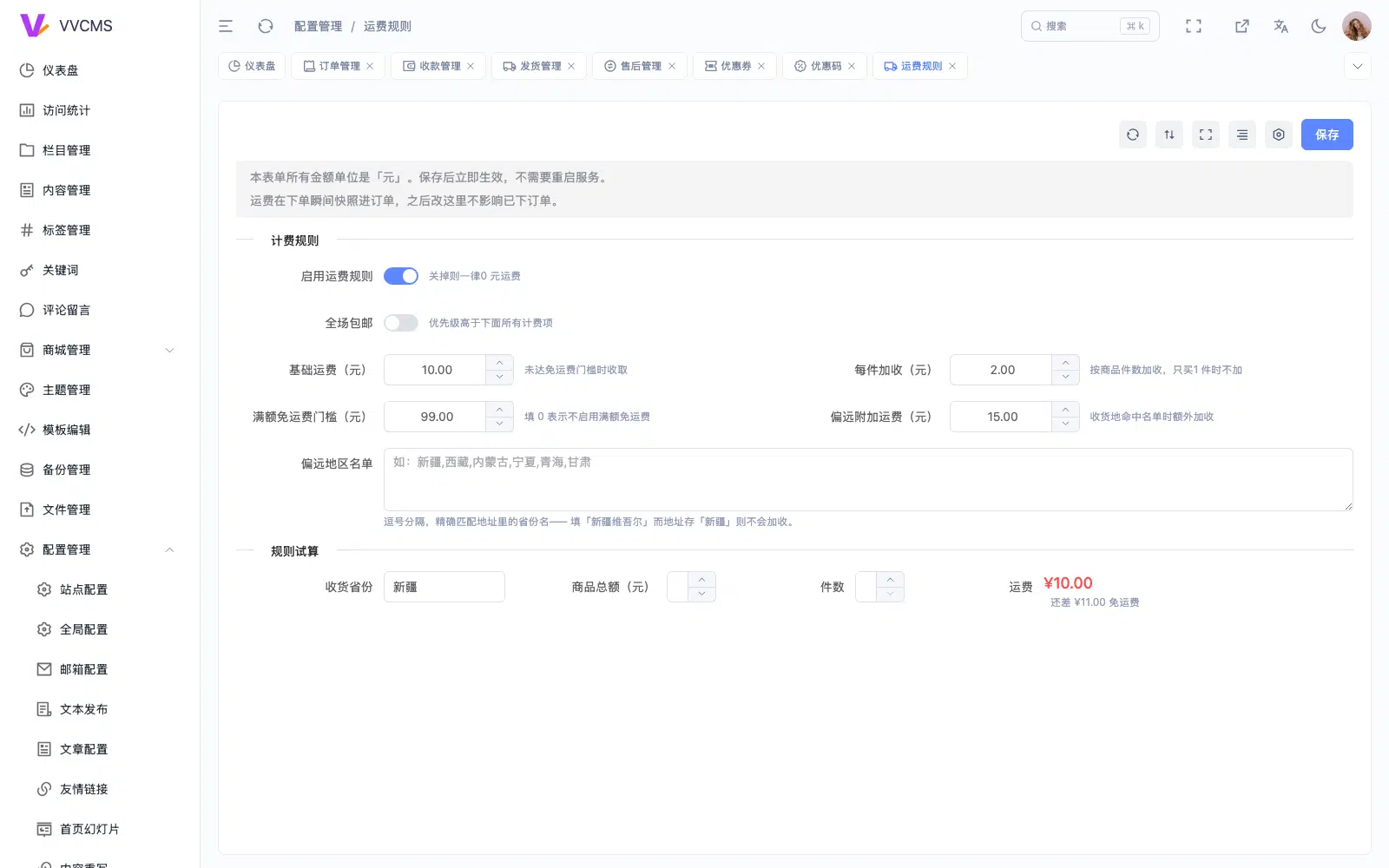Close the 售后管理 tab
This screenshot has width=1389, height=868.
(x=672, y=66)
